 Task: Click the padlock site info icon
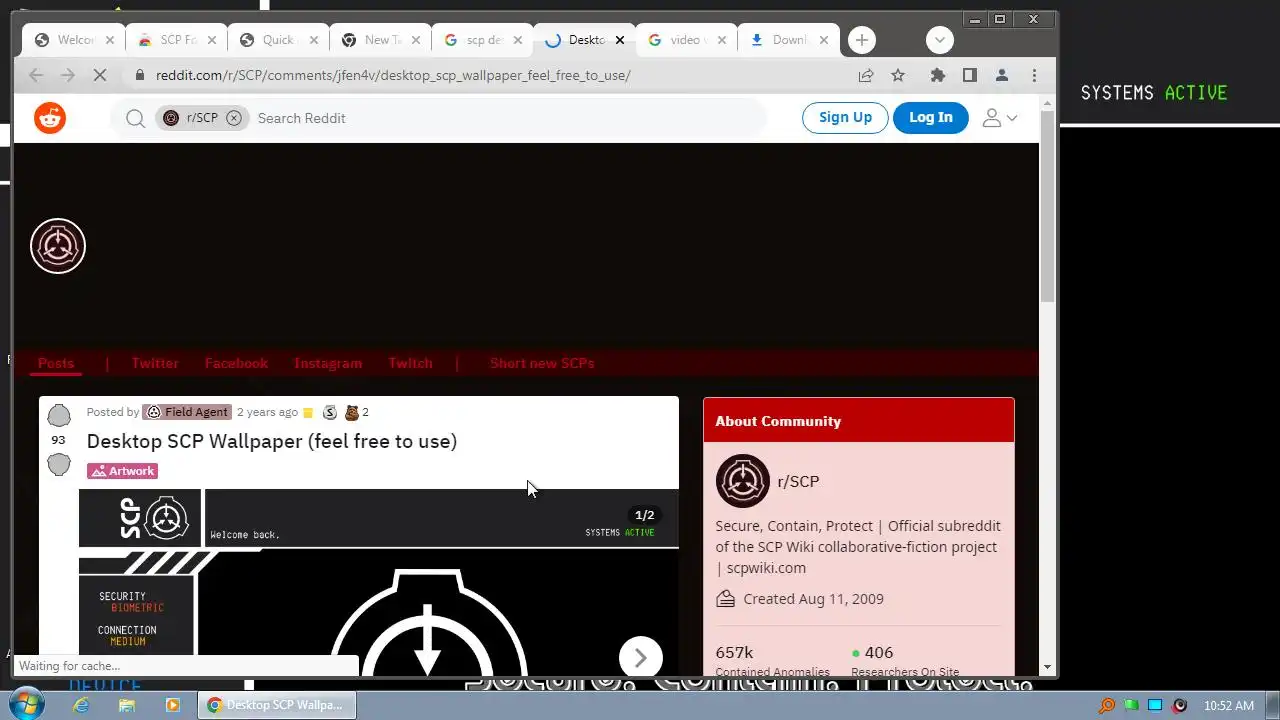pyautogui.click(x=139, y=75)
